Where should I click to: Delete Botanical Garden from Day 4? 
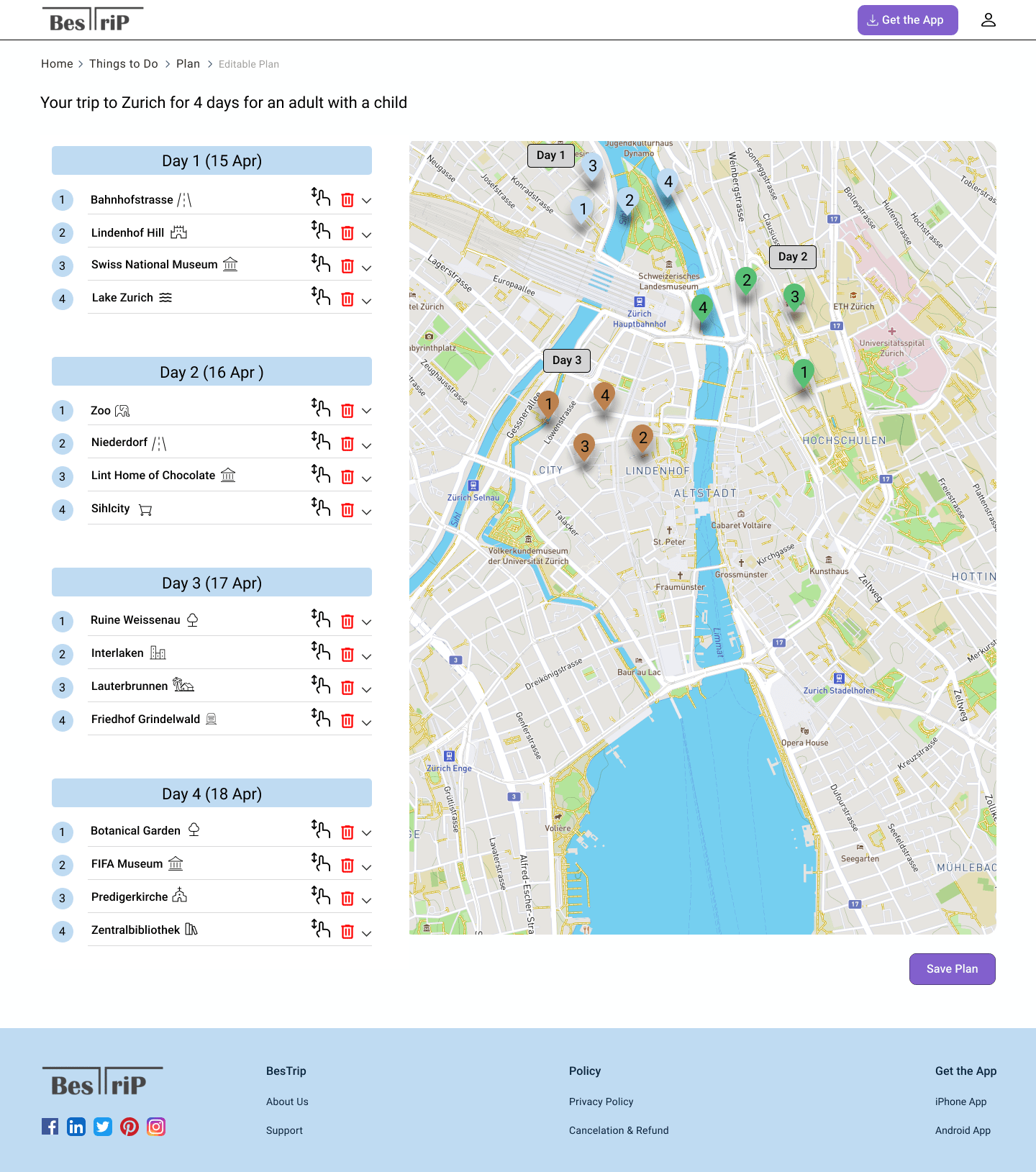click(x=347, y=832)
